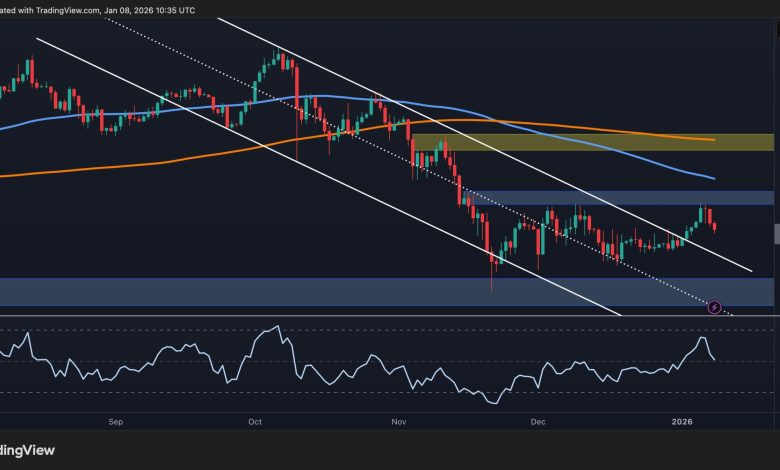Select the upper blue supply zone rectangle
The width and height of the screenshot is (780, 470).
620,198
